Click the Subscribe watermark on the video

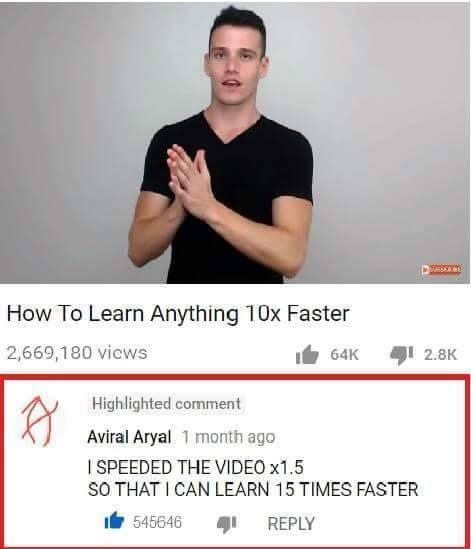pyautogui.click(x=441, y=270)
